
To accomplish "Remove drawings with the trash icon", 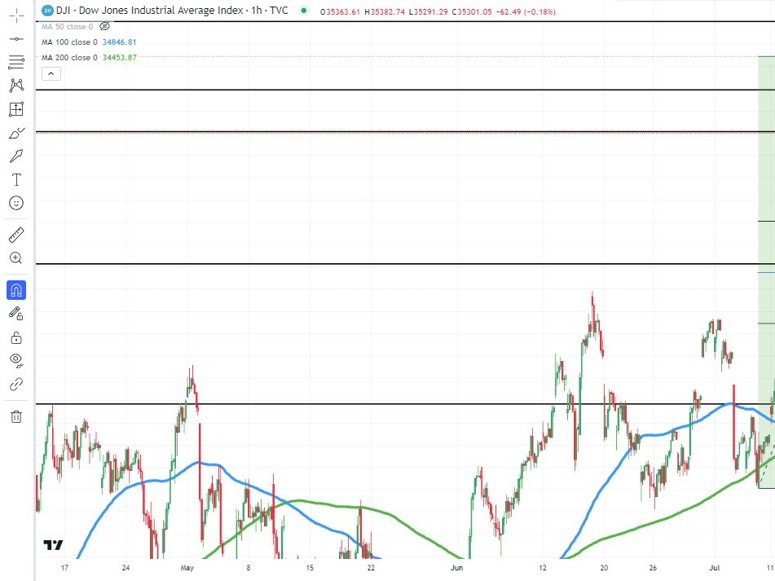I will pyautogui.click(x=16, y=416).
